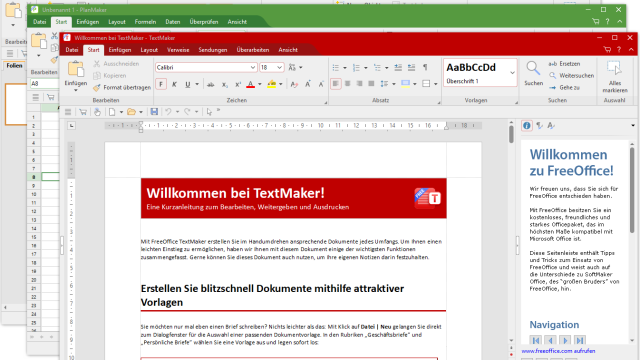Click the decrease indent icon in Absatz group

[x=398, y=67]
